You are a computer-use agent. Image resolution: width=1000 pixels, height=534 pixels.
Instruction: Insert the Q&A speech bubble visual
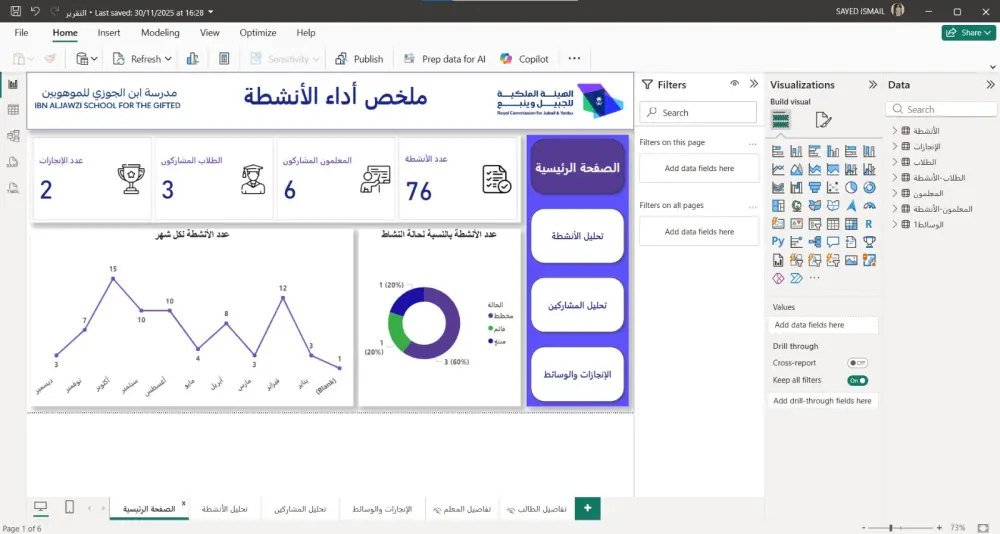pos(833,242)
